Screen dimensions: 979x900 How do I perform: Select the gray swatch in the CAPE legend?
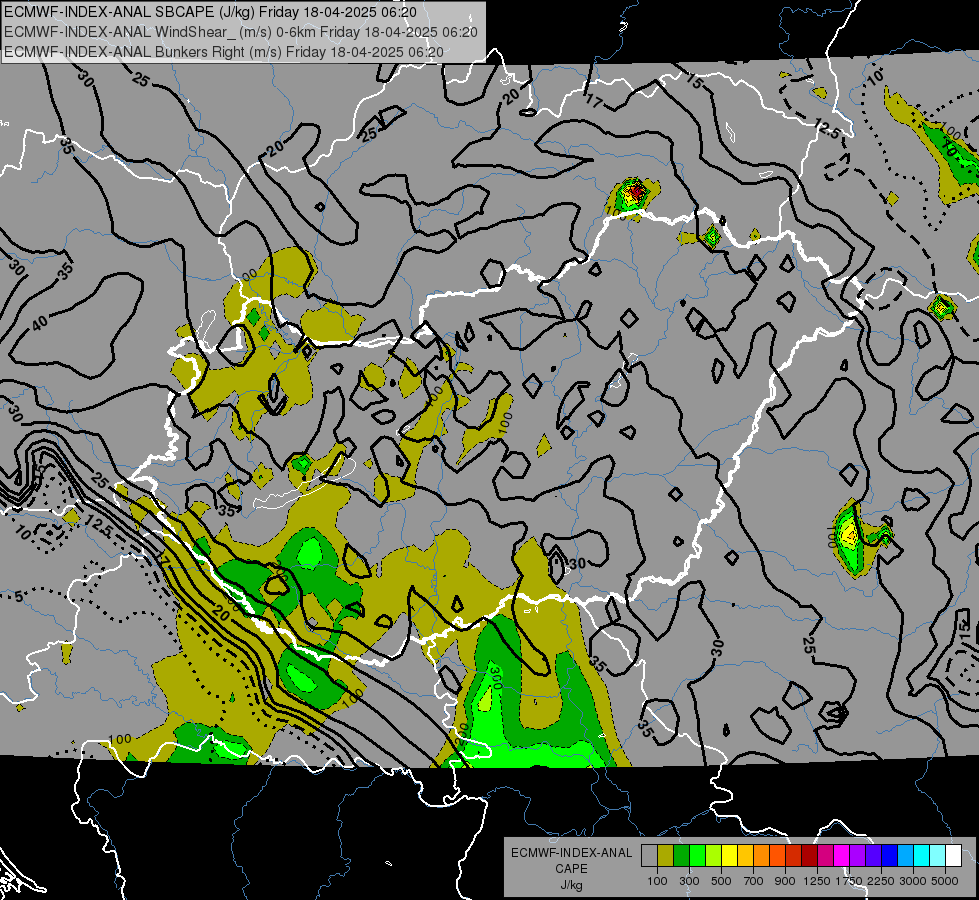tap(649, 856)
